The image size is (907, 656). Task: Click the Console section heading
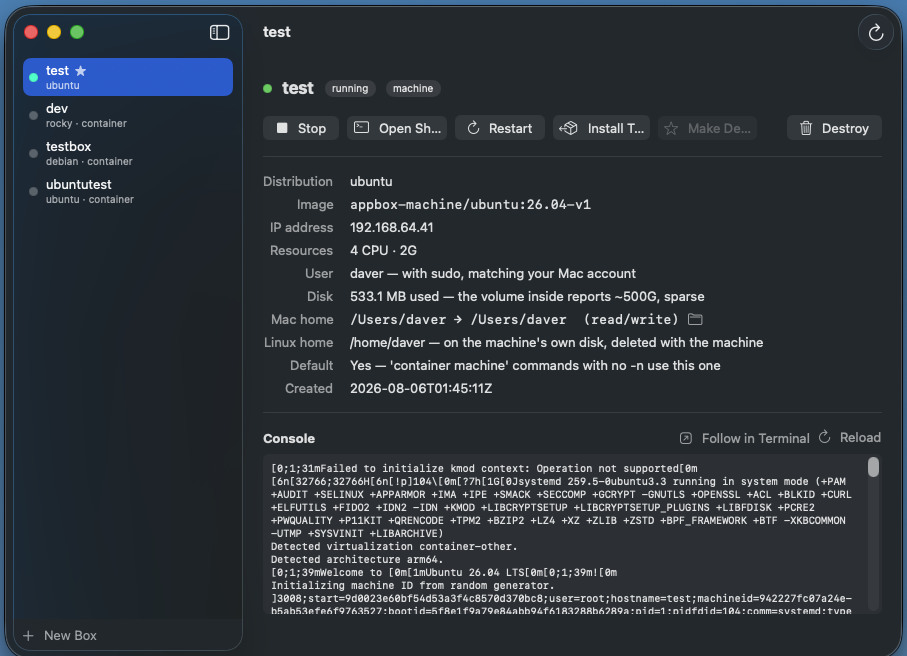(x=289, y=438)
